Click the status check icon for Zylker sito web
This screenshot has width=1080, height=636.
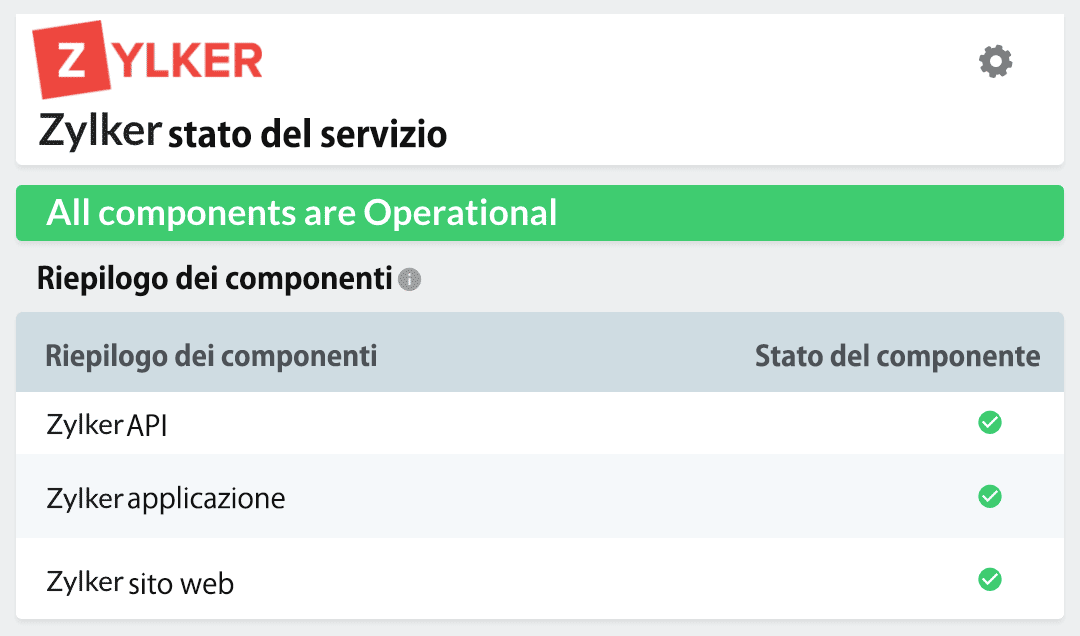click(x=989, y=580)
